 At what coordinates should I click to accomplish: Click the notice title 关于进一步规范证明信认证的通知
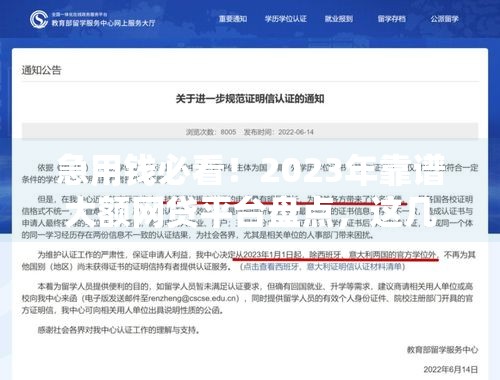click(x=250, y=99)
